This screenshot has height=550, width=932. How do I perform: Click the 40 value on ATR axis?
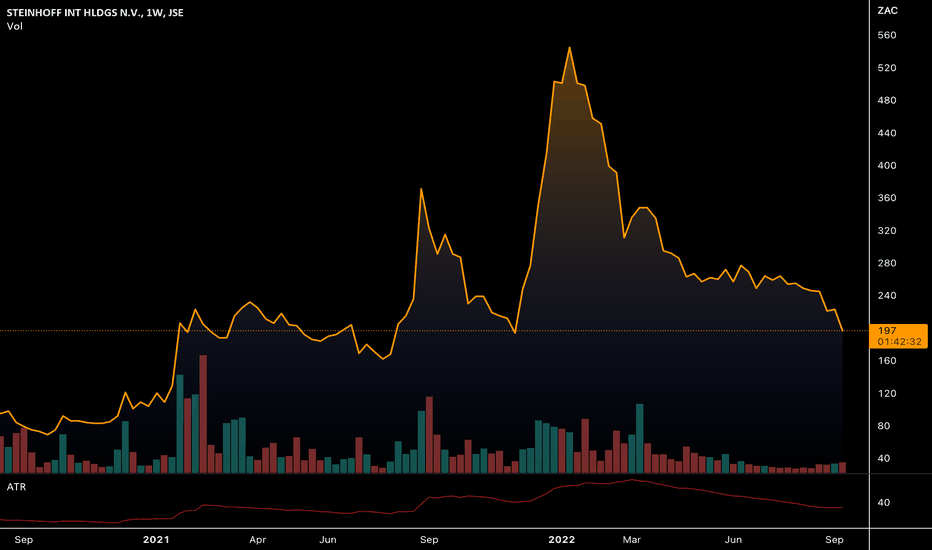point(884,502)
